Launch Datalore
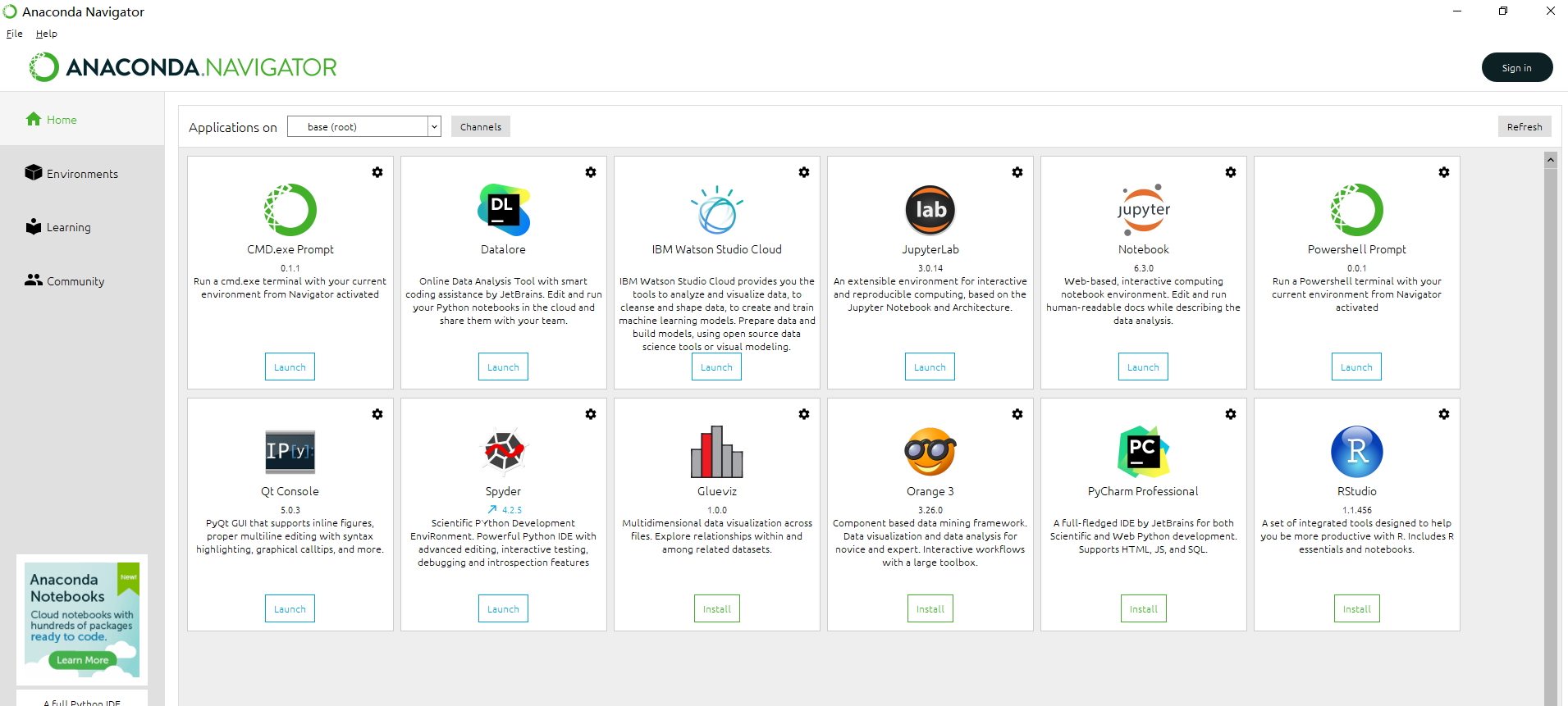This screenshot has width=1568, height=706. [503, 367]
